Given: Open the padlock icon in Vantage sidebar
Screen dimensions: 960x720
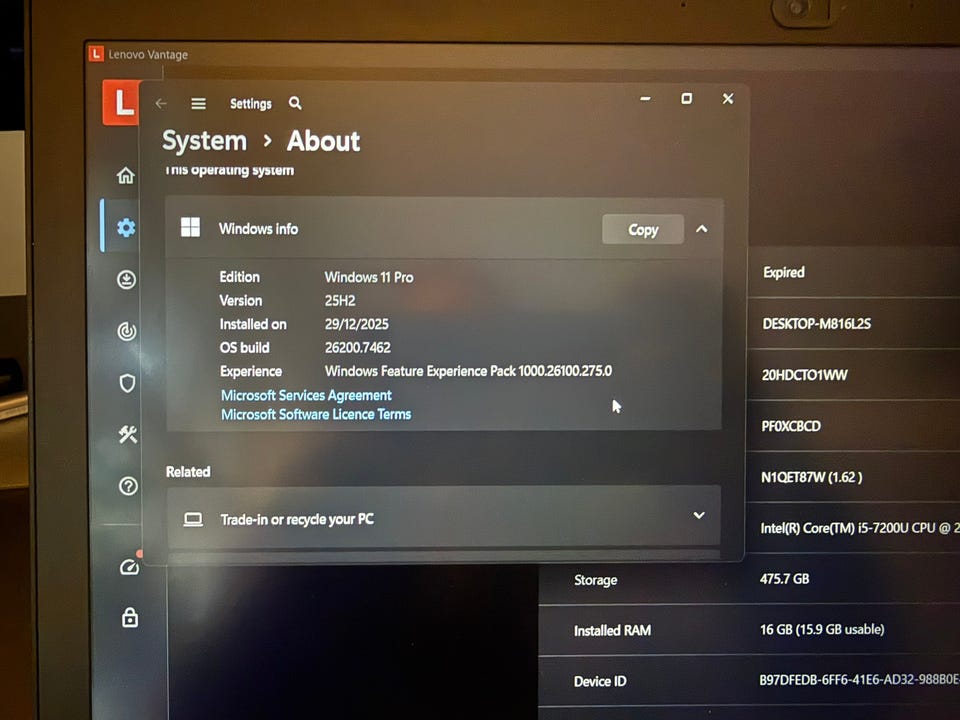Looking at the screenshot, I should click(x=130, y=617).
